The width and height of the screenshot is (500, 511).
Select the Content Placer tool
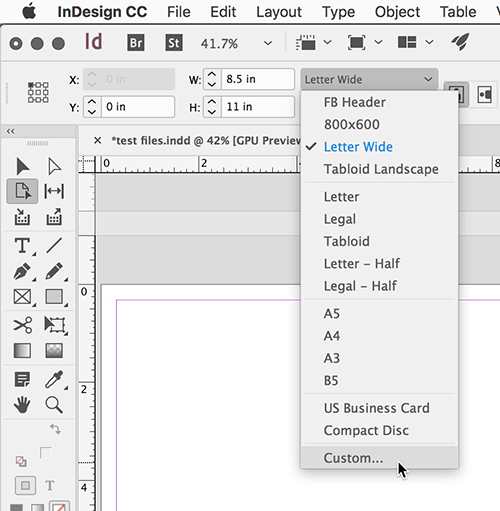(x=54, y=217)
